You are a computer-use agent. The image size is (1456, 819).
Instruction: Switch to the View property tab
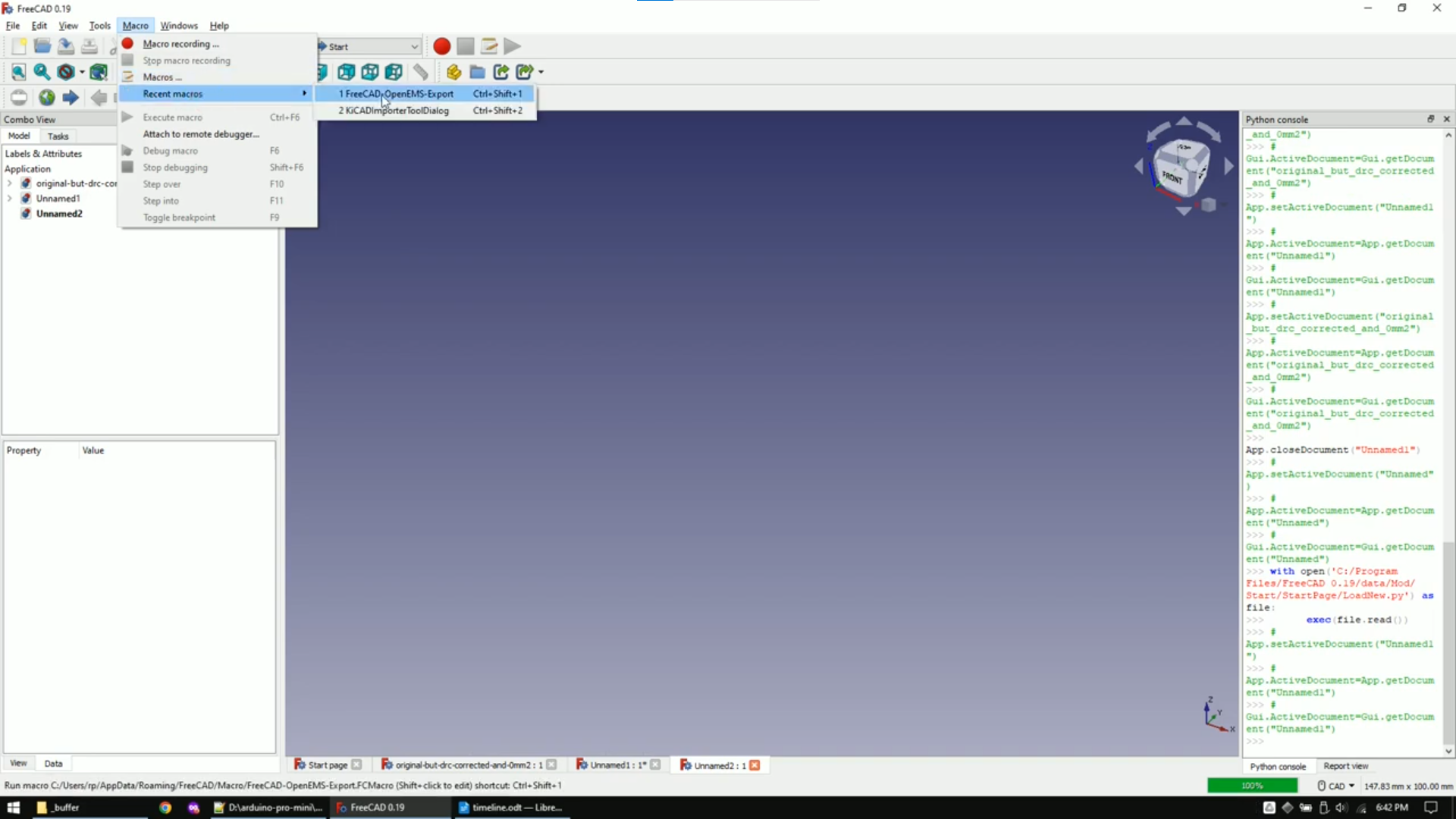point(18,764)
